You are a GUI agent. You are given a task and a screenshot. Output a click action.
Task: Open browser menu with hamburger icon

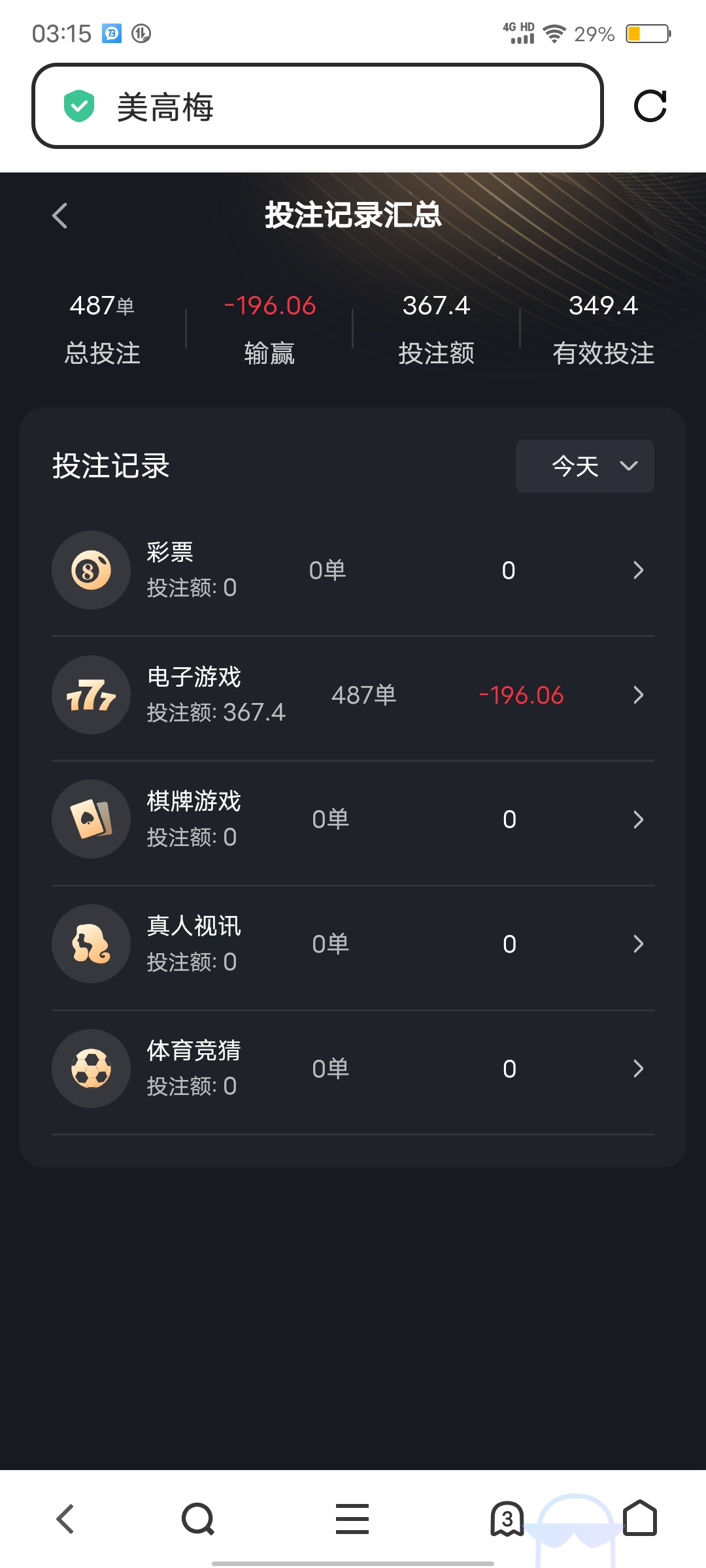pyautogui.click(x=352, y=1518)
